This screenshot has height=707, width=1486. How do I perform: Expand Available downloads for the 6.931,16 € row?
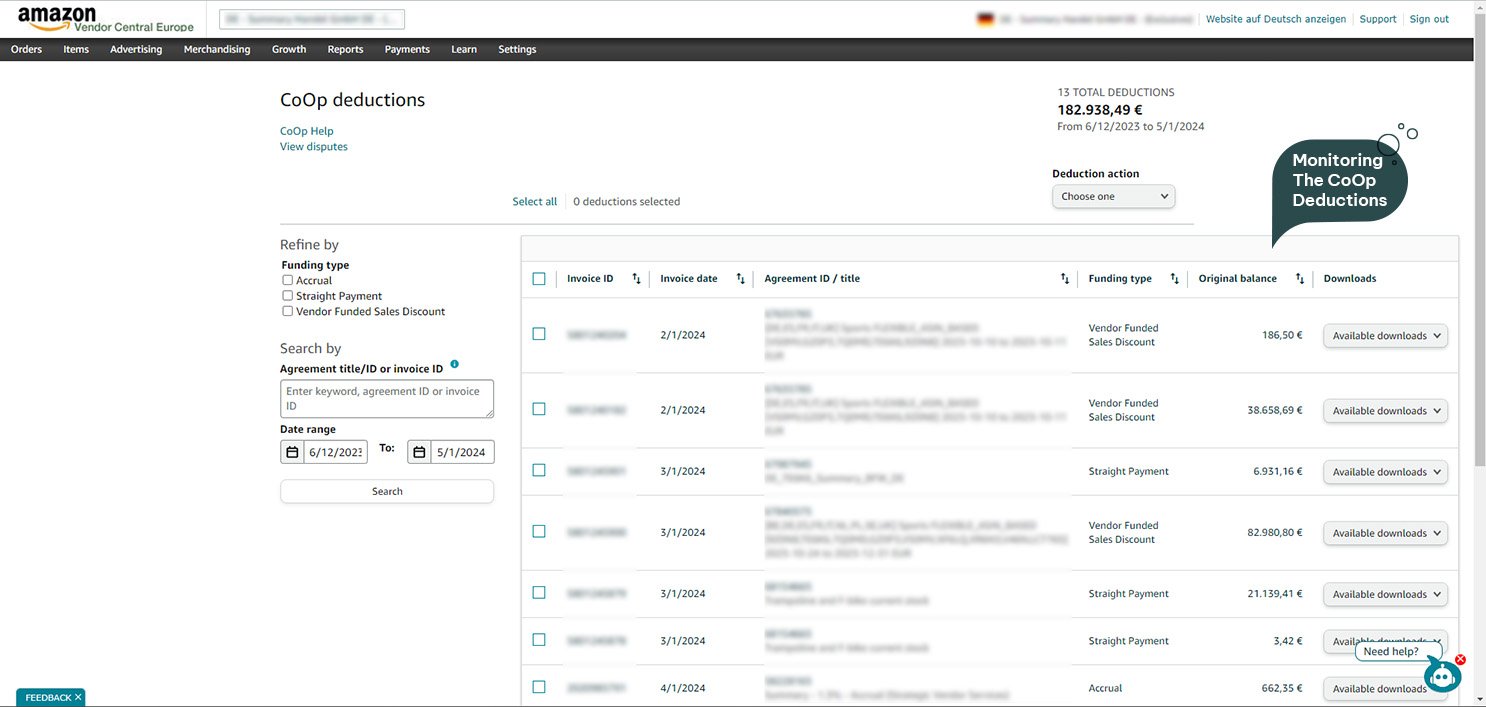(x=1385, y=472)
